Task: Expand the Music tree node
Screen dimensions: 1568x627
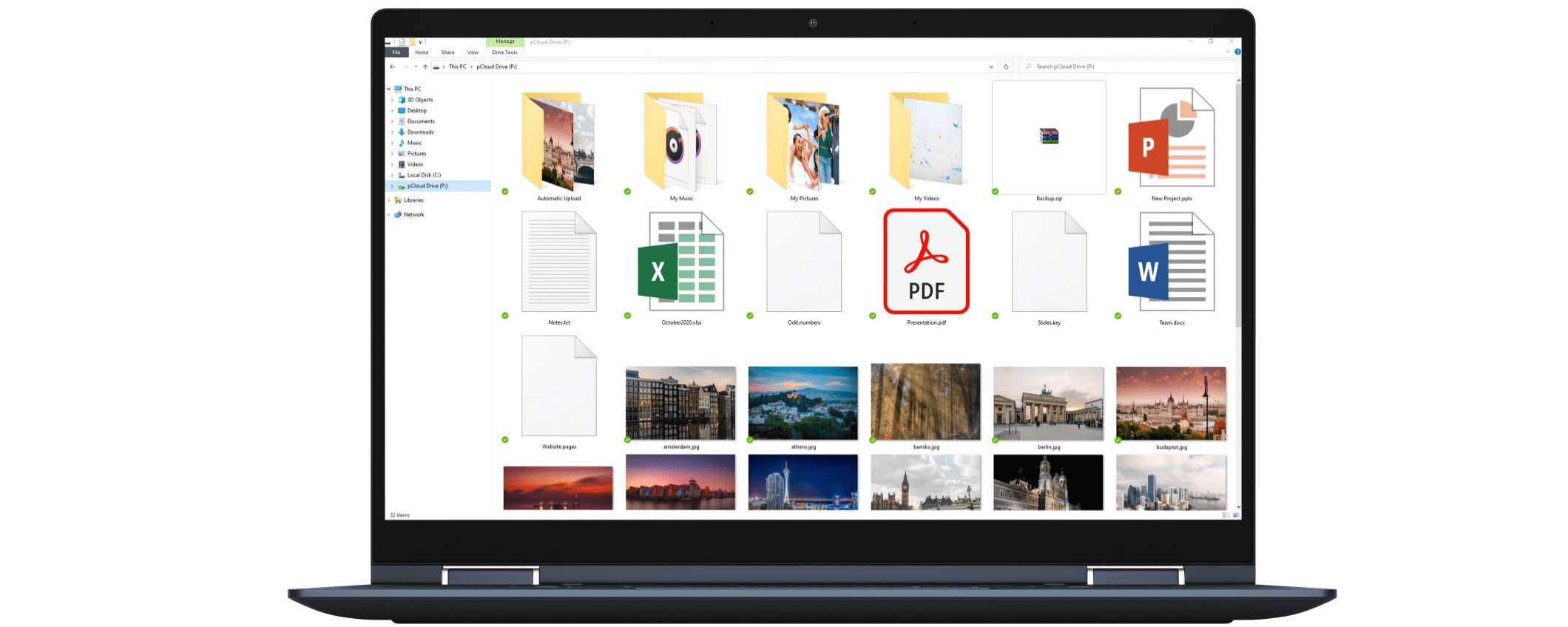Action: (392, 143)
